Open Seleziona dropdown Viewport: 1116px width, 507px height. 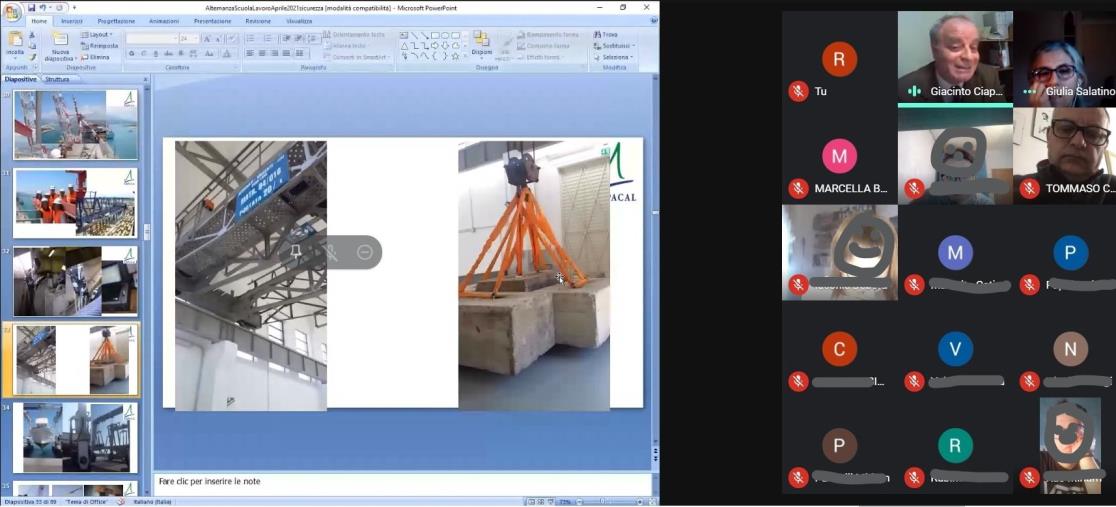click(614, 57)
